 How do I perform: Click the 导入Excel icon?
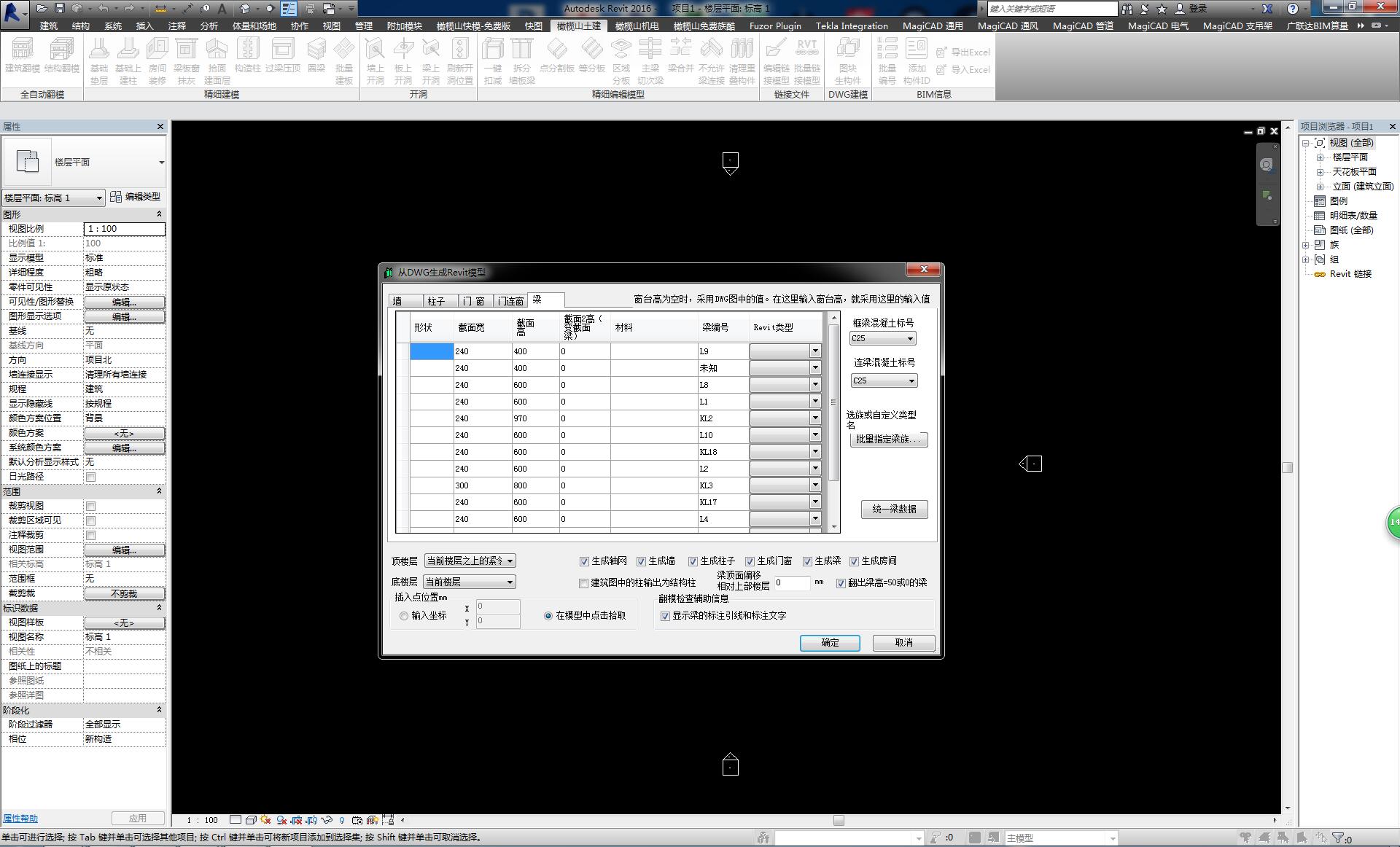[962, 69]
